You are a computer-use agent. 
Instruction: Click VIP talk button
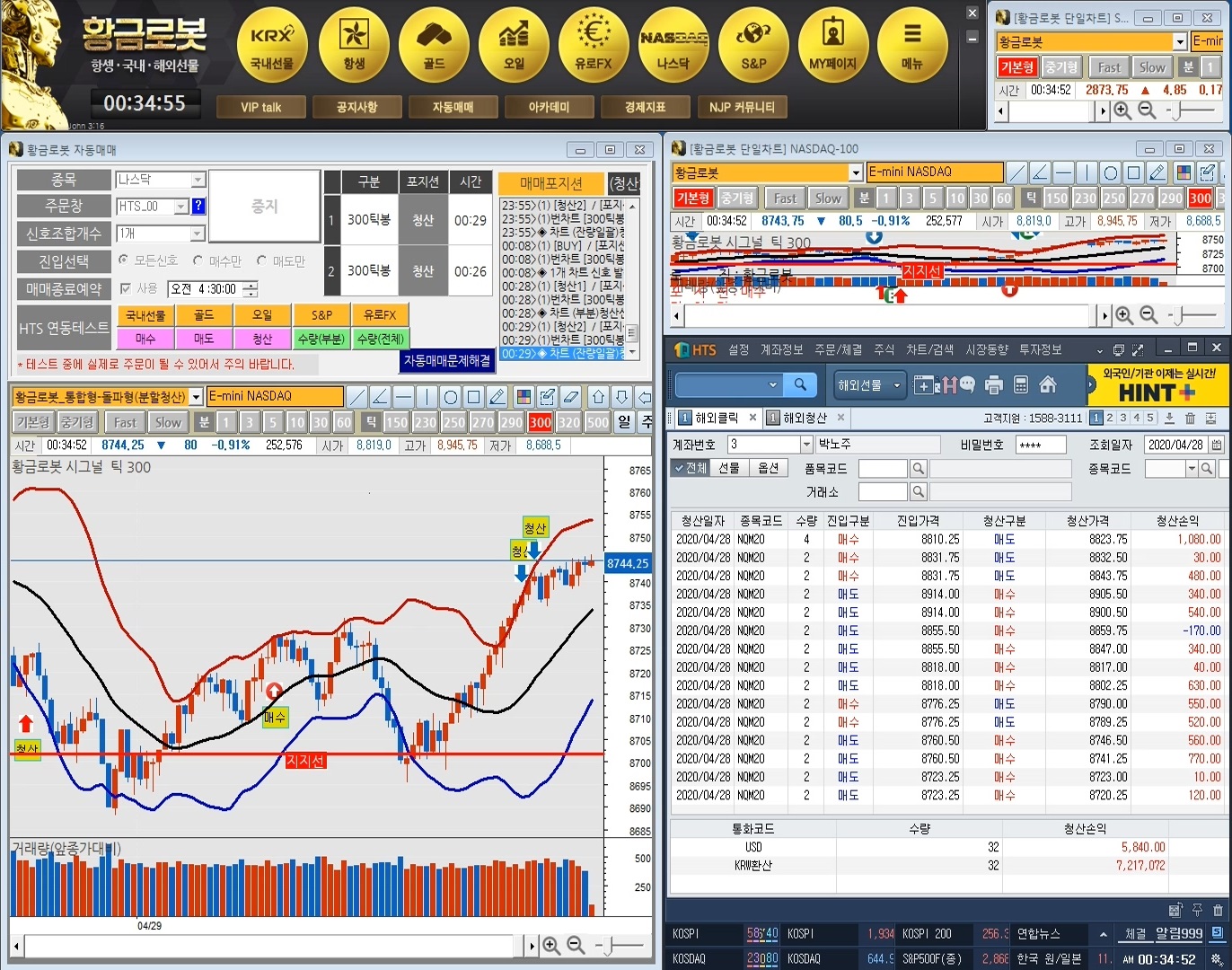(260, 107)
